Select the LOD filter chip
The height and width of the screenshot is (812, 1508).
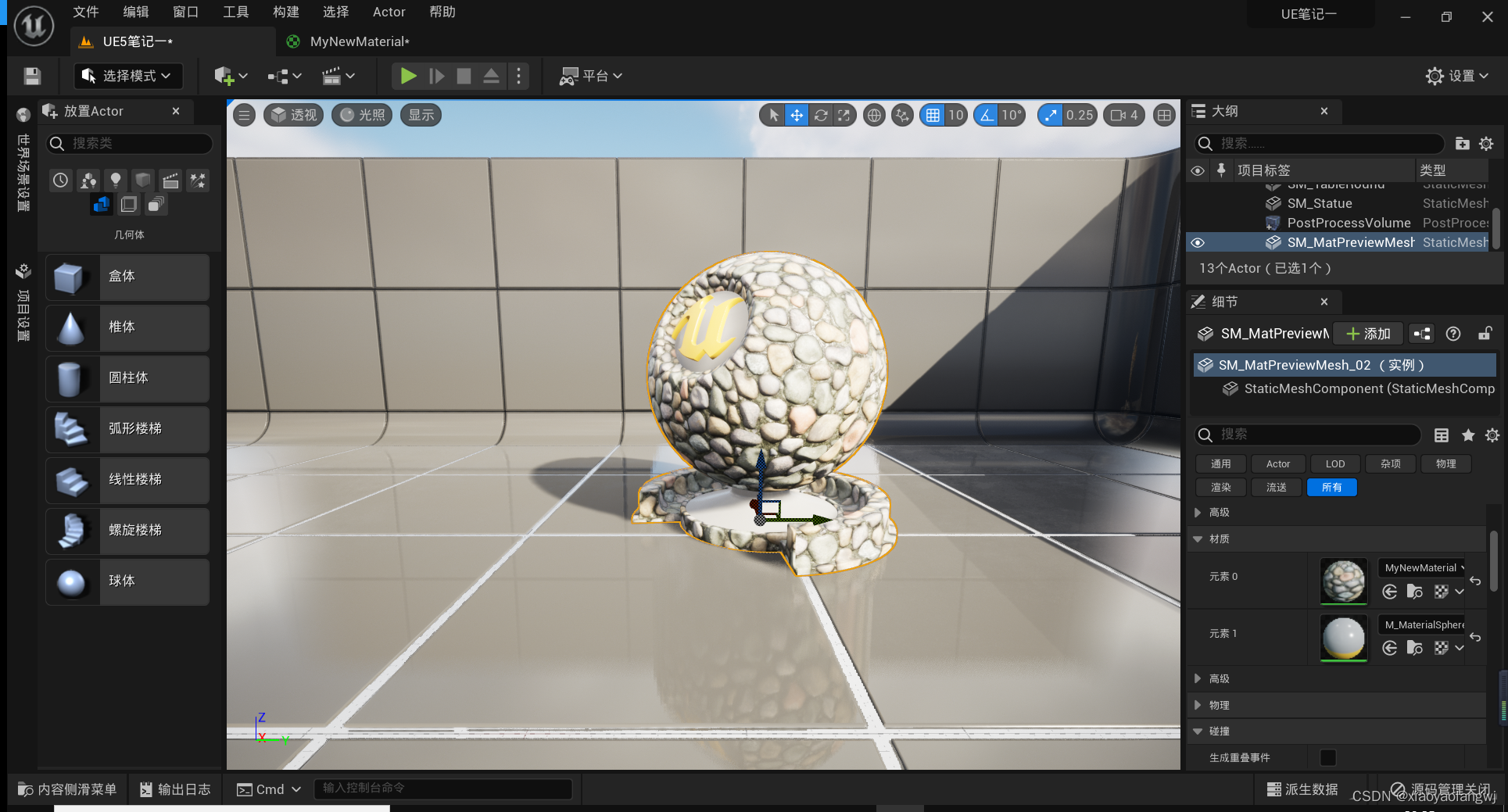point(1335,464)
